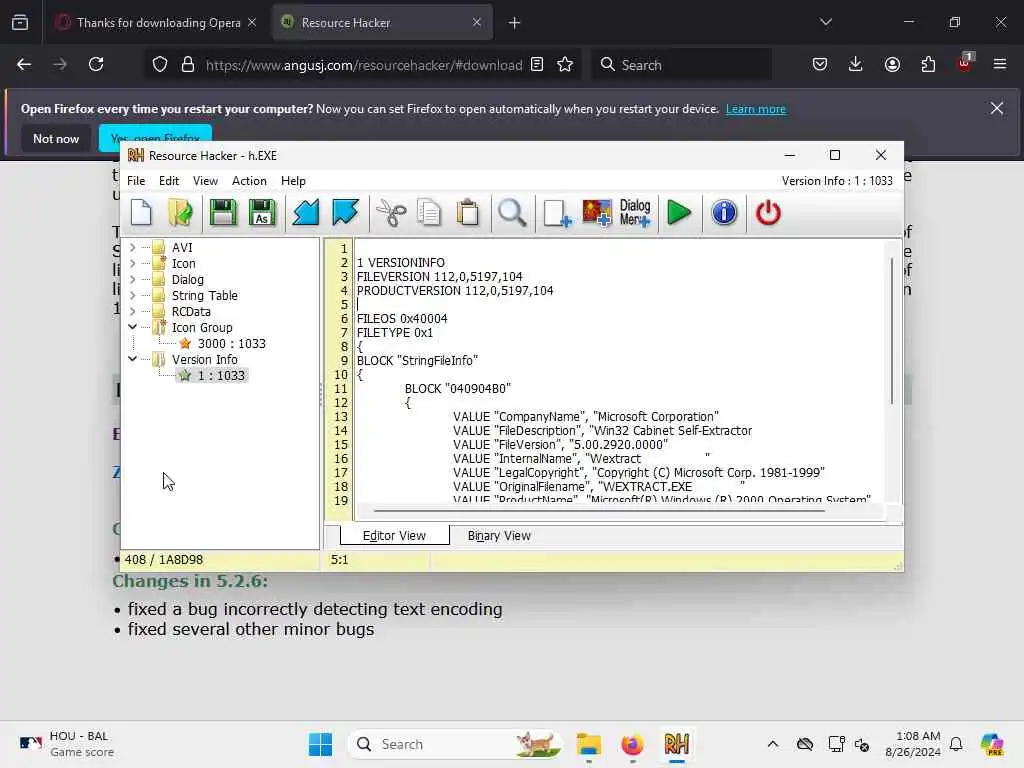Click the right blue arrow navigation icon
The width and height of the screenshot is (1024, 768).
click(x=345, y=213)
